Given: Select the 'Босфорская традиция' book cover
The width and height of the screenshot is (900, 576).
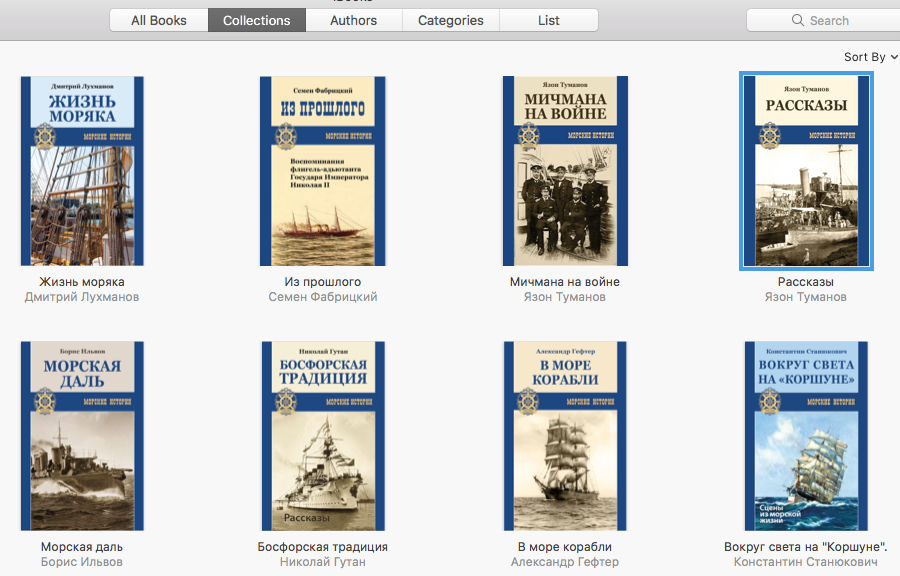Looking at the screenshot, I should pos(322,435).
